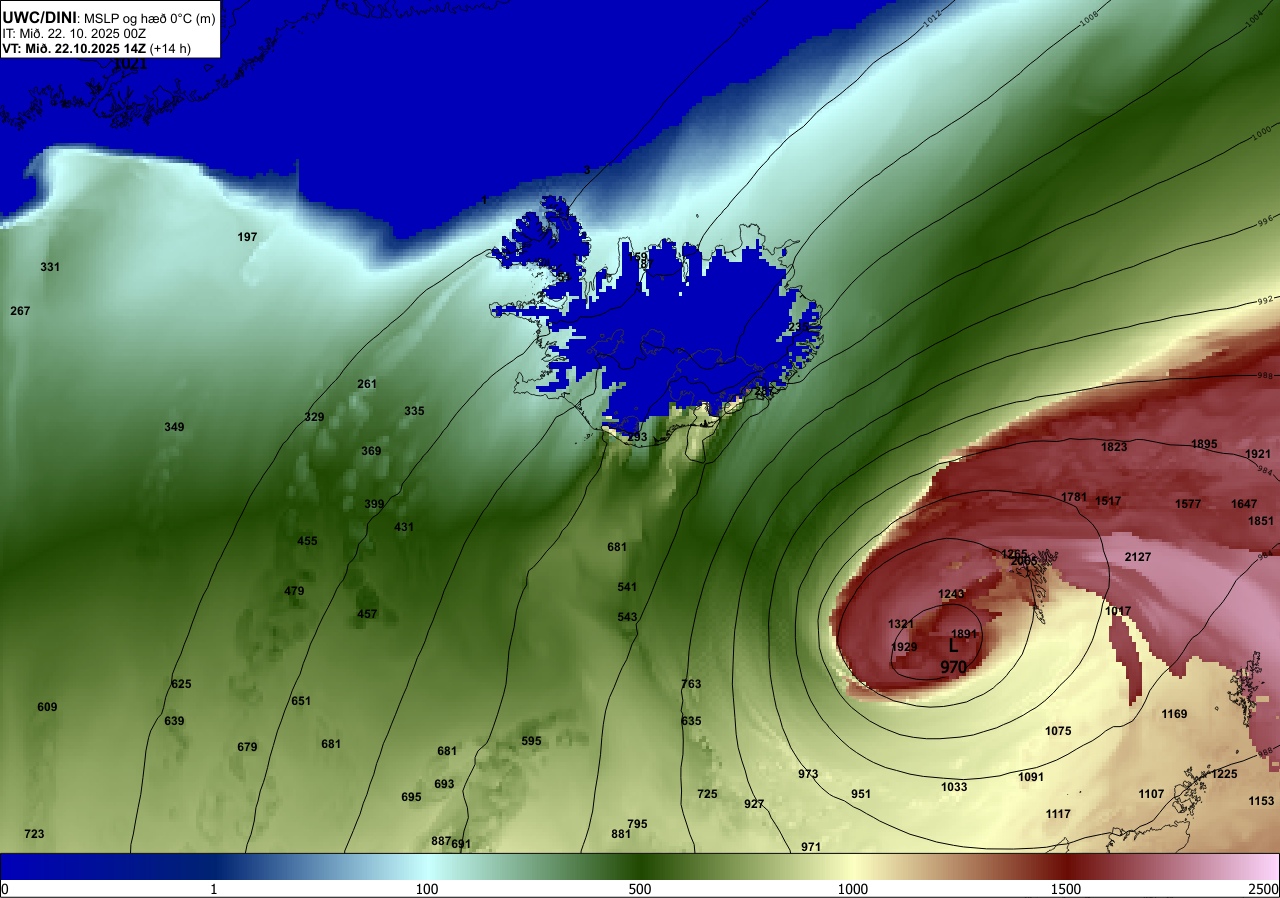The width and height of the screenshot is (1280, 898).
Task: Click the height value '267'
Action: (20, 311)
